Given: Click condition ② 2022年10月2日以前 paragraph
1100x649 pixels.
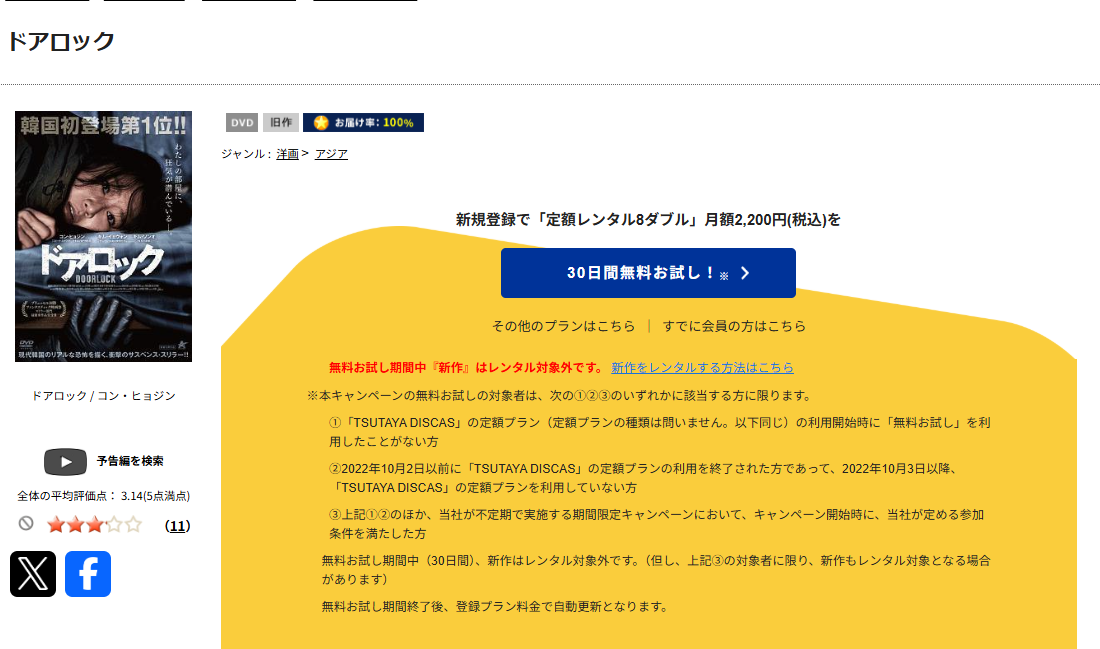Looking at the screenshot, I should click(644, 478).
